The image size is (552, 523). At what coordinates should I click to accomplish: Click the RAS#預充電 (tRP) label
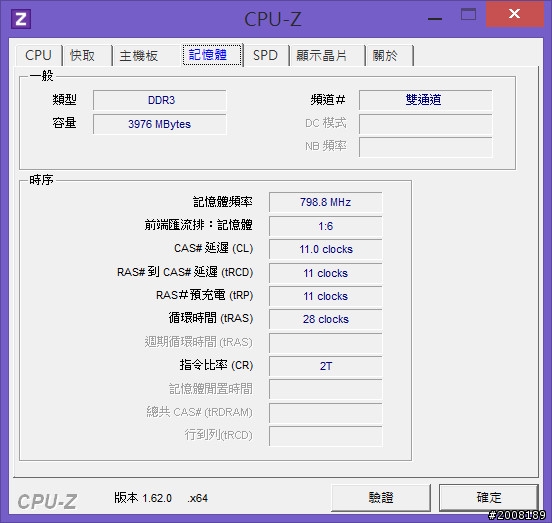[205, 295]
